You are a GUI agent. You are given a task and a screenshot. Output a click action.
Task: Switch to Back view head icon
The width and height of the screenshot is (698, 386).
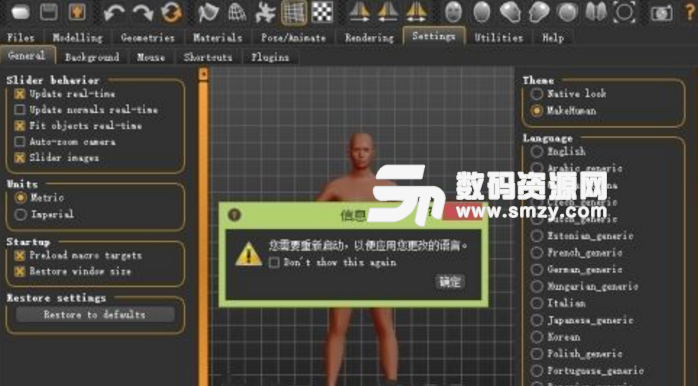482,12
